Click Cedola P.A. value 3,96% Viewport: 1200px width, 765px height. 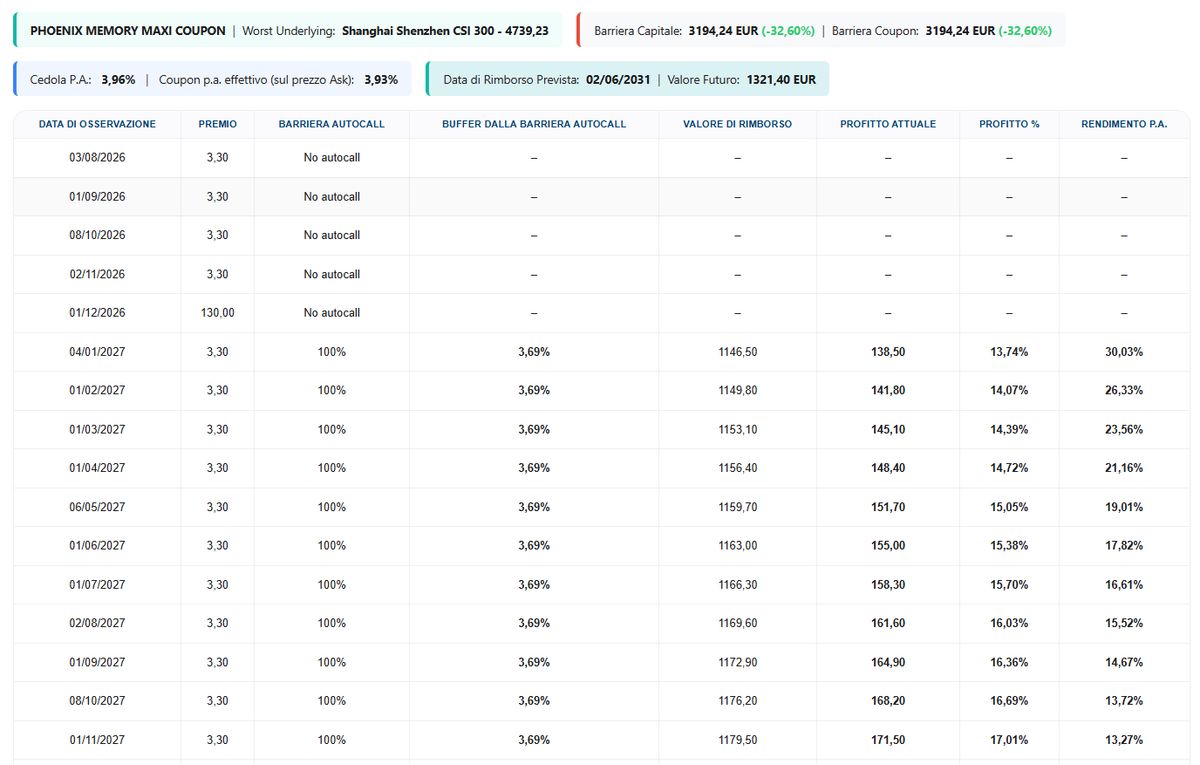click(118, 79)
